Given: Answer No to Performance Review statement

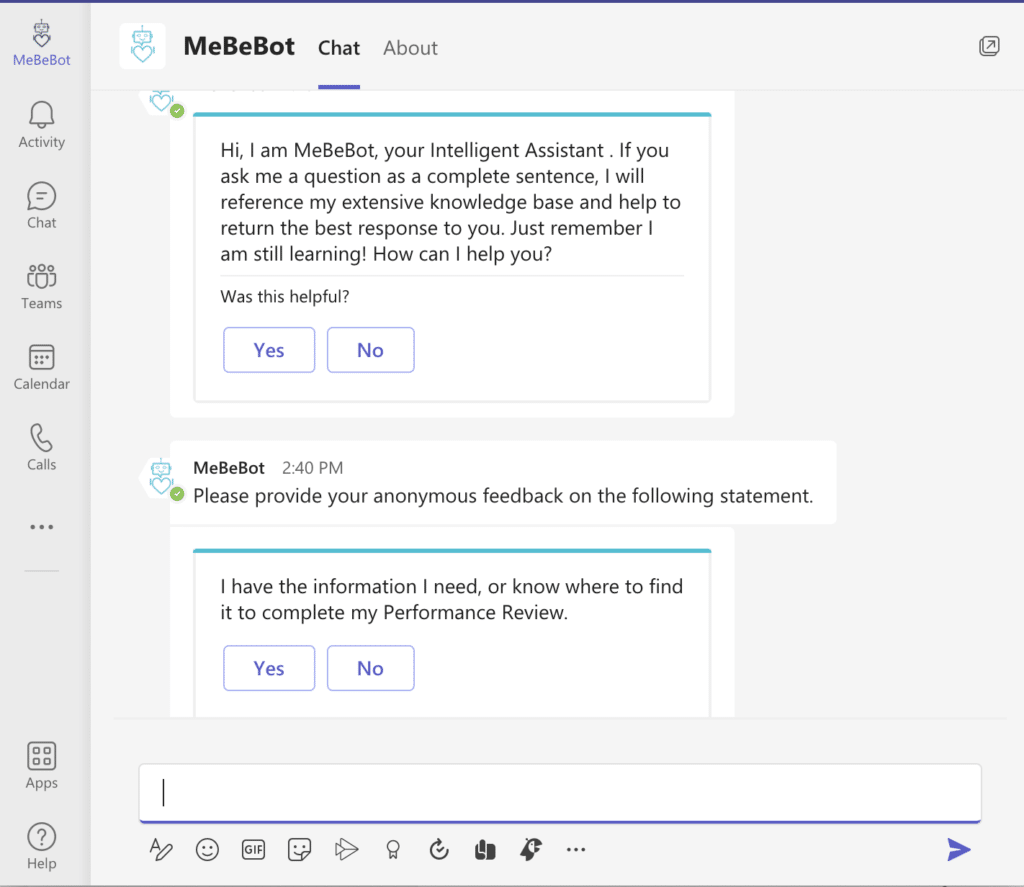Looking at the screenshot, I should (370, 668).
